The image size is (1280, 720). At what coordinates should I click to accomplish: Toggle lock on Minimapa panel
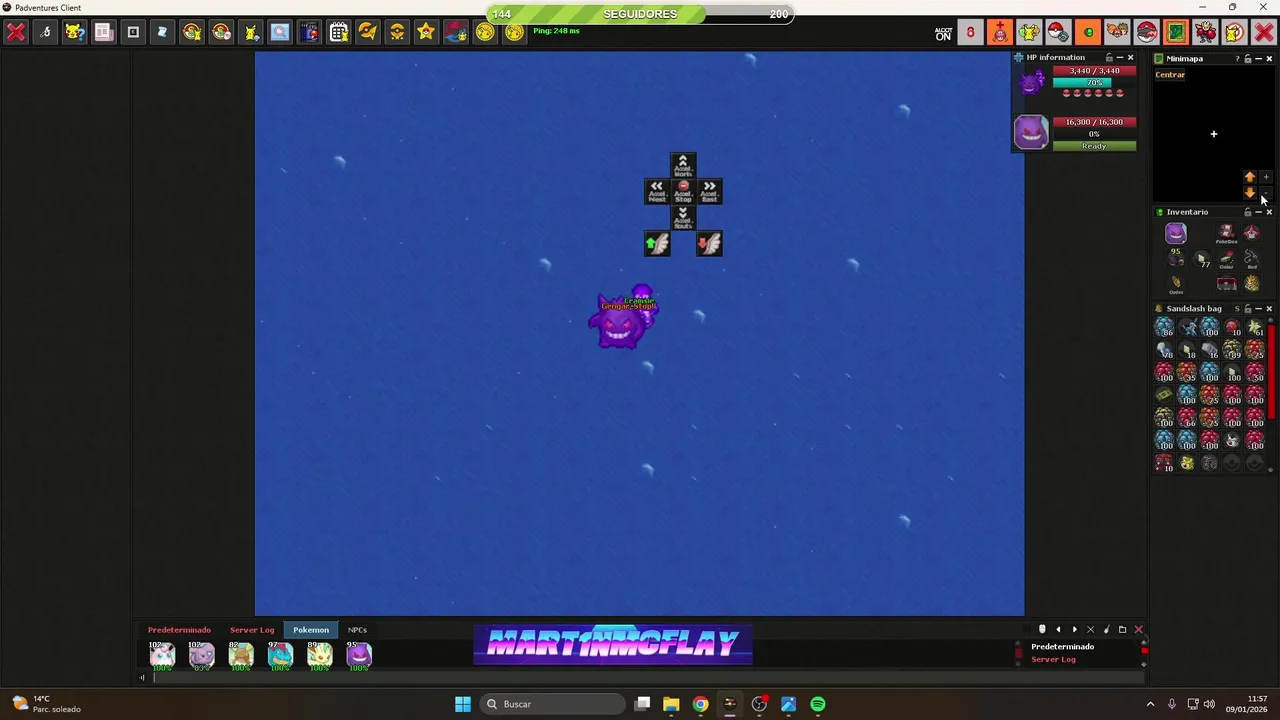pos(1247,58)
